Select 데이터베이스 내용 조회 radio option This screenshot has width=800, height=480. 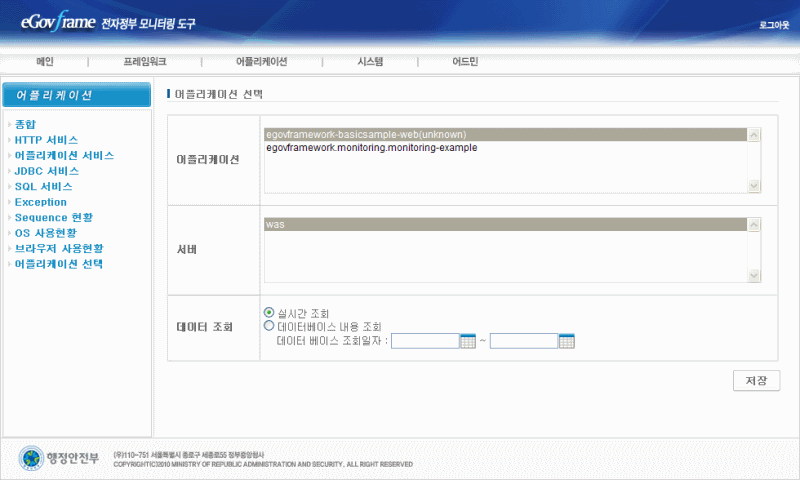coord(269,325)
